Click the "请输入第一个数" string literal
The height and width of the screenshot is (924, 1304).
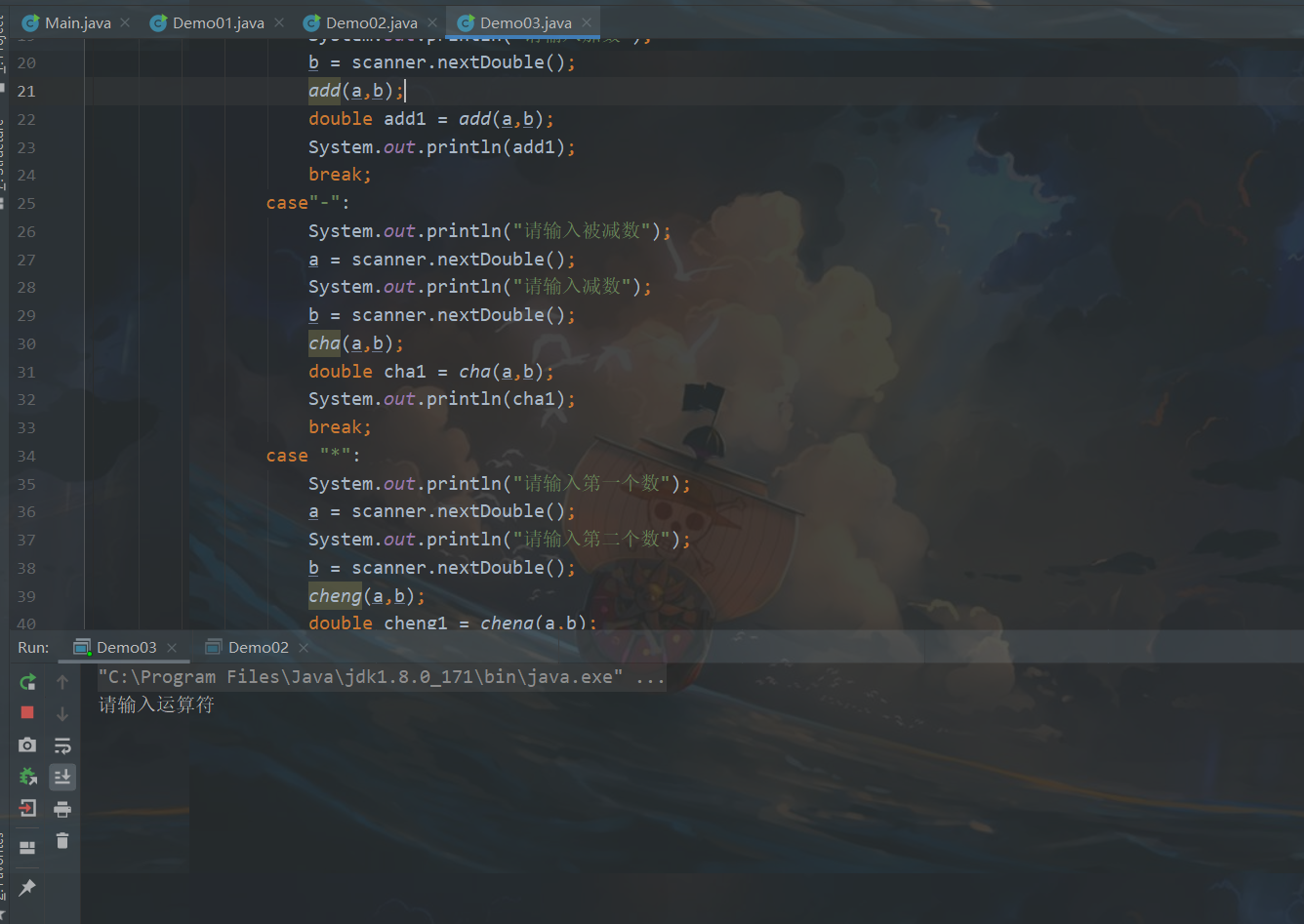point(591,484)
